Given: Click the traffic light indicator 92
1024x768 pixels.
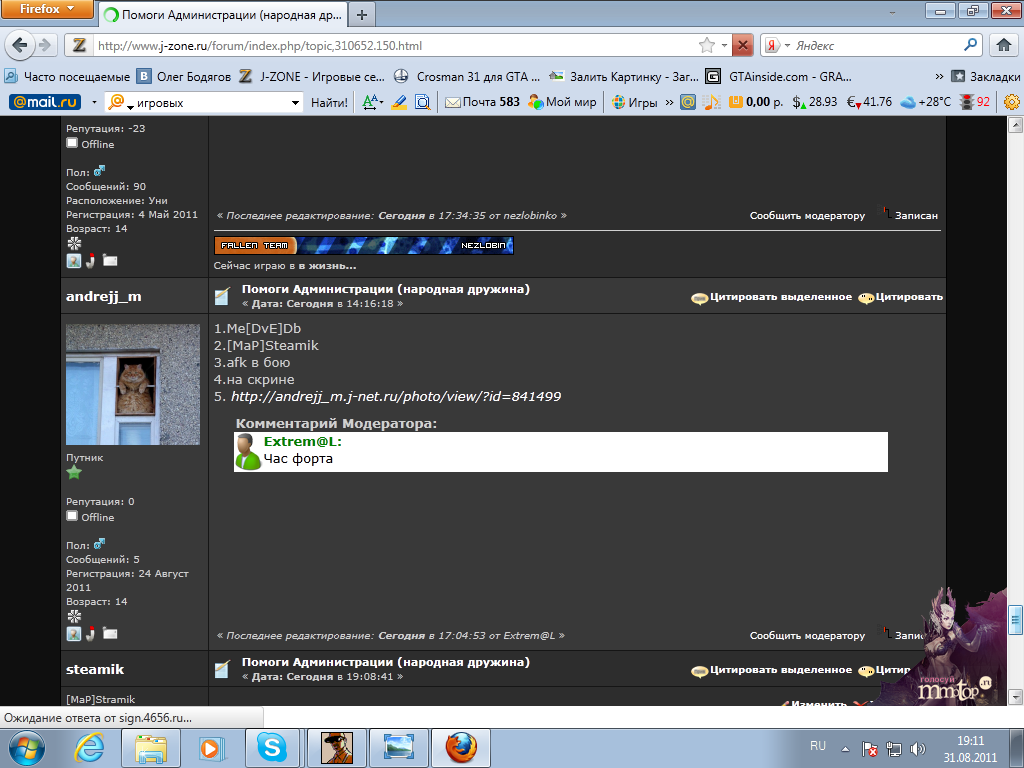Looking at the screenshot, I should pyautogui.click(x=974, y=102).
